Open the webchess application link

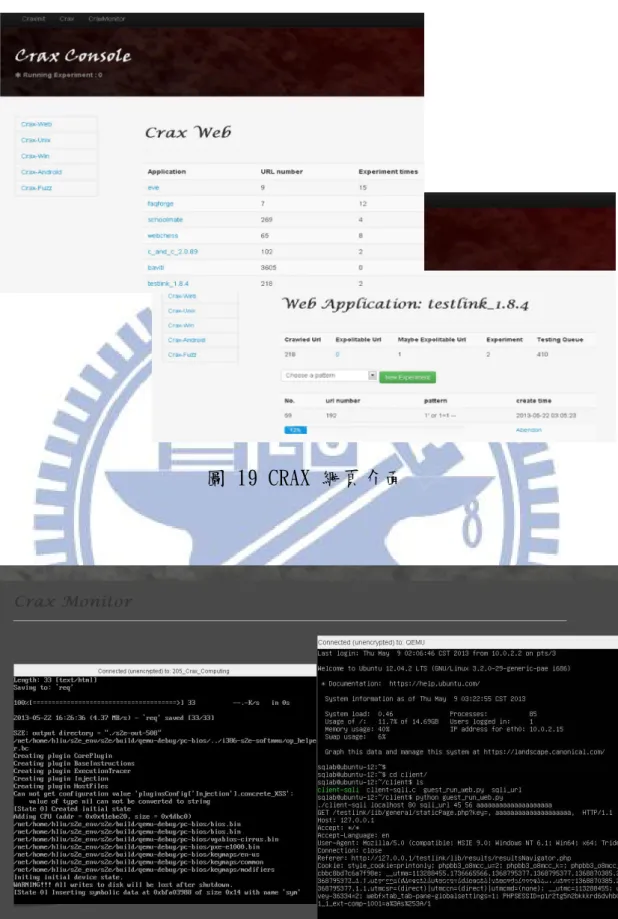162,235
